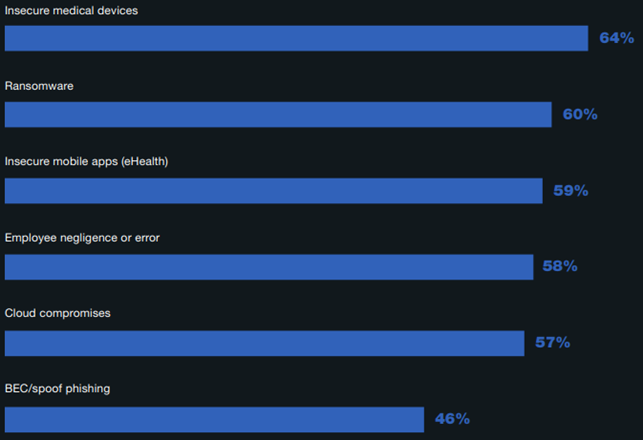Select the 46% percentage value
The width and height of the screenshot is (643, 440).
[452, 419]
